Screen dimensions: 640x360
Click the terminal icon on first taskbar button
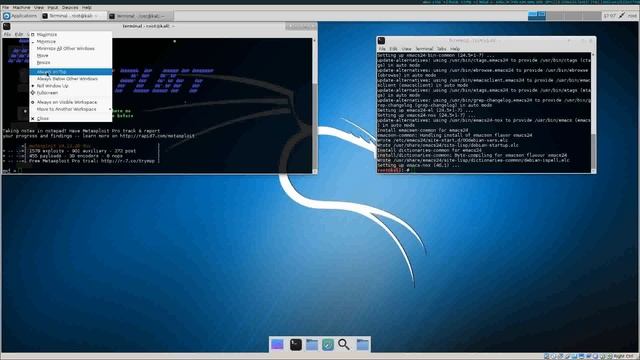pos(45,16)
